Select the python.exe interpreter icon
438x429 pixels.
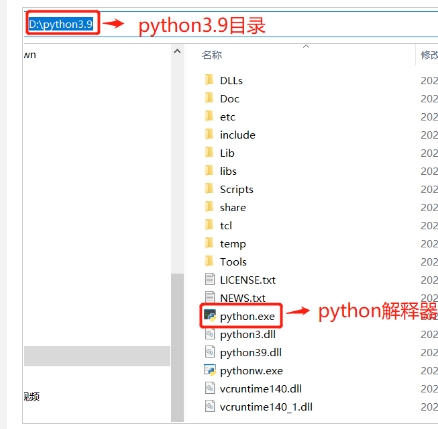(x=210, y=315)
